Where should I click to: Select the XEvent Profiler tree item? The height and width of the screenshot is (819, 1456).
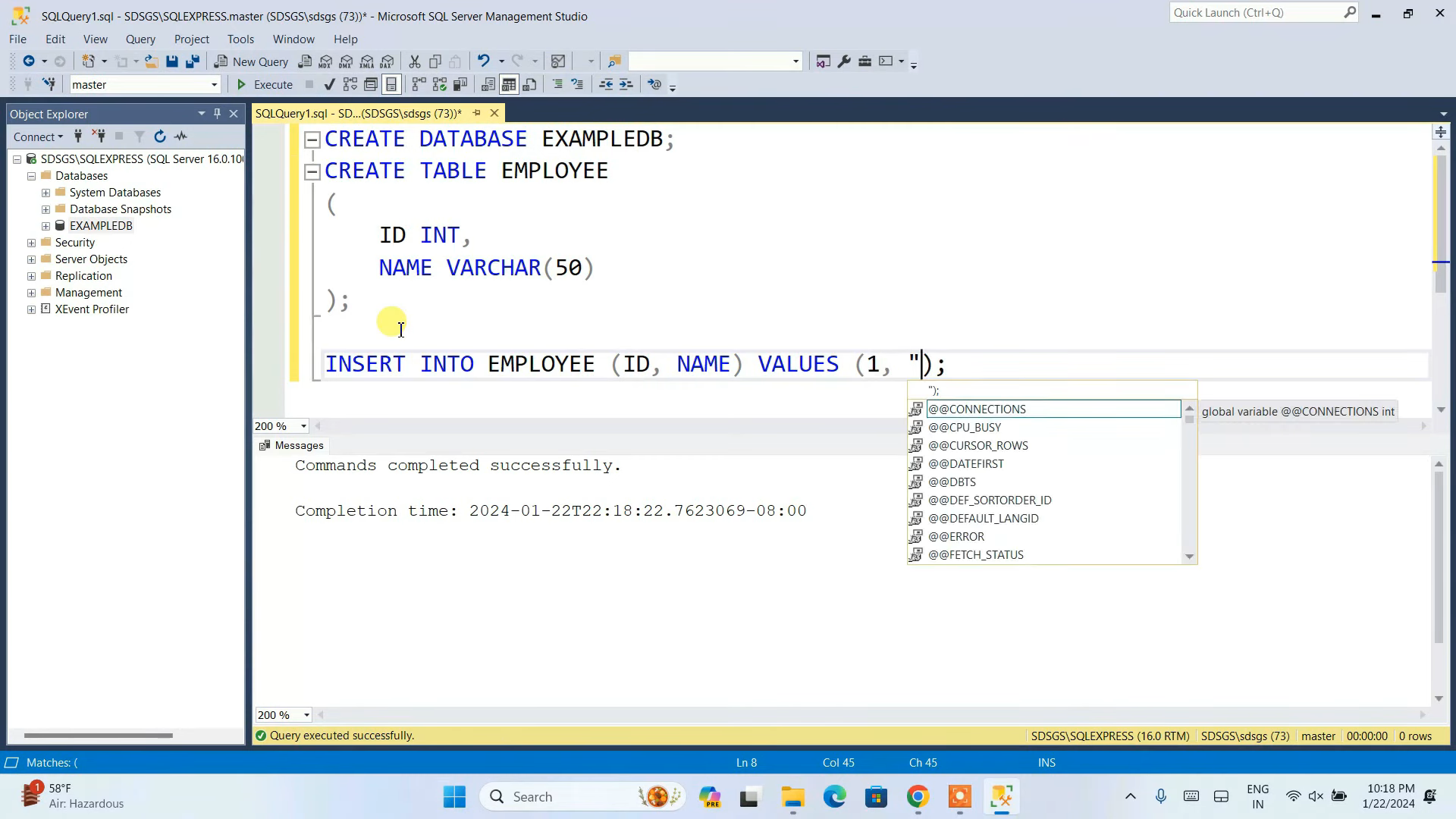pyautogui.click(x=92, y=309)
